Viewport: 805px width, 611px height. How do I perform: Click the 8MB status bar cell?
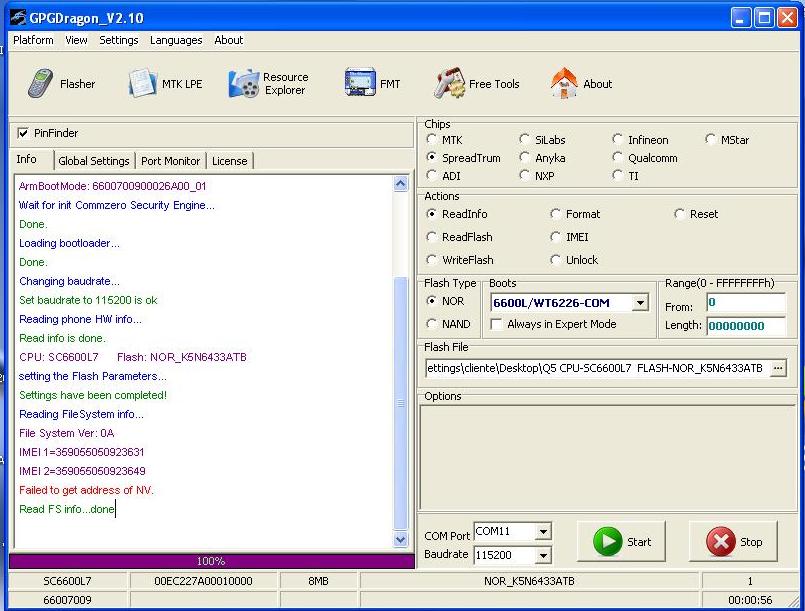pyautogui.click(x=318, y=581)
